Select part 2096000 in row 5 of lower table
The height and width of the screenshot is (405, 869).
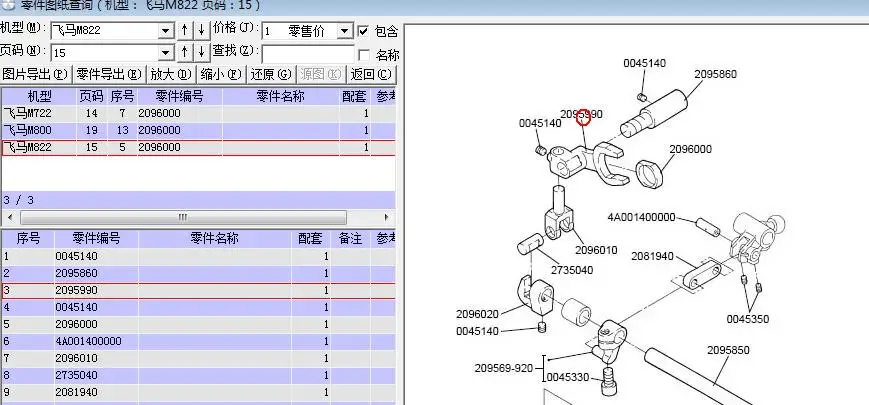pyautogui.click(x=198, y=325)
